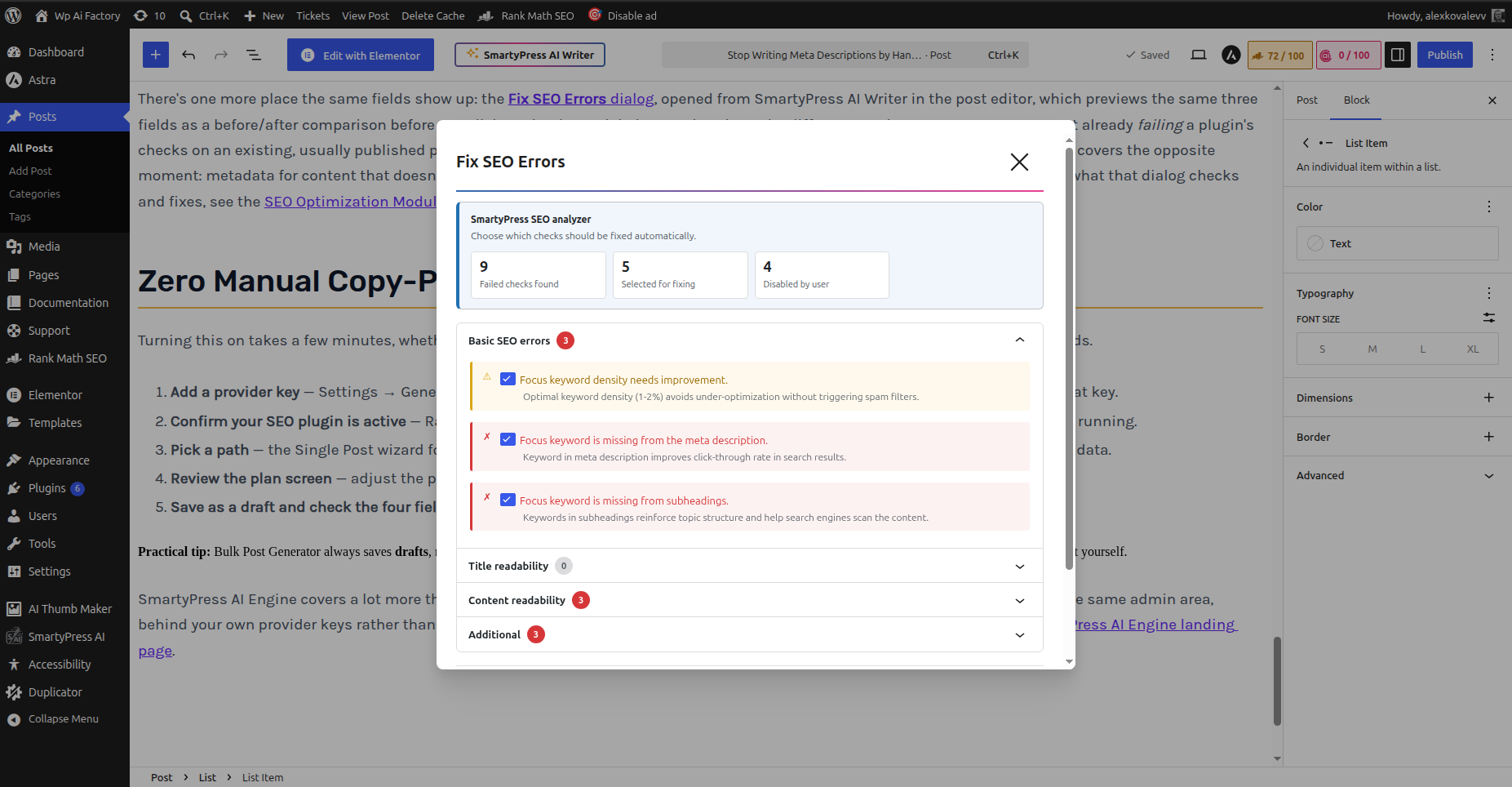Expand the Title readability section
Image resolution: width=1512 pixels, height=787 pixels.
[x=749, y=566]
